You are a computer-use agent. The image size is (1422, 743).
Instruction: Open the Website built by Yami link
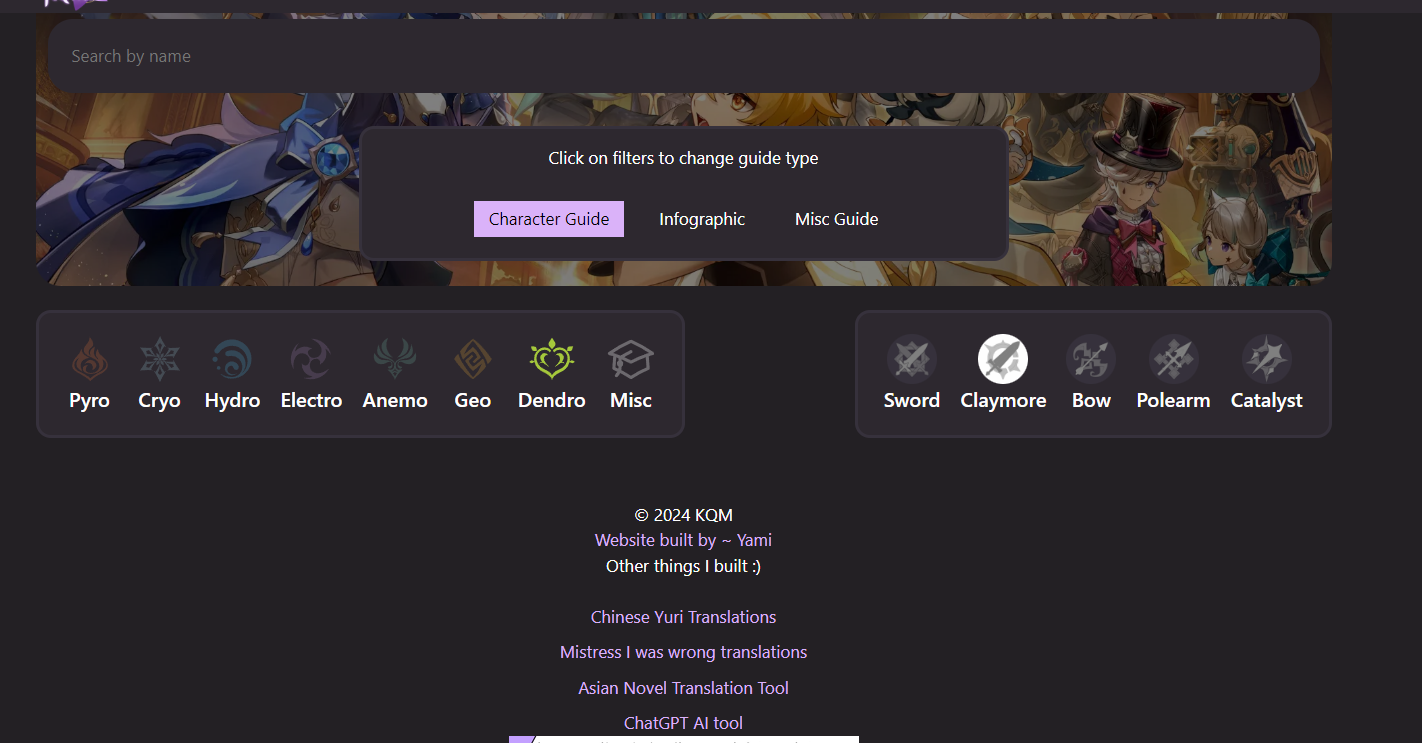tap(683, 540)
